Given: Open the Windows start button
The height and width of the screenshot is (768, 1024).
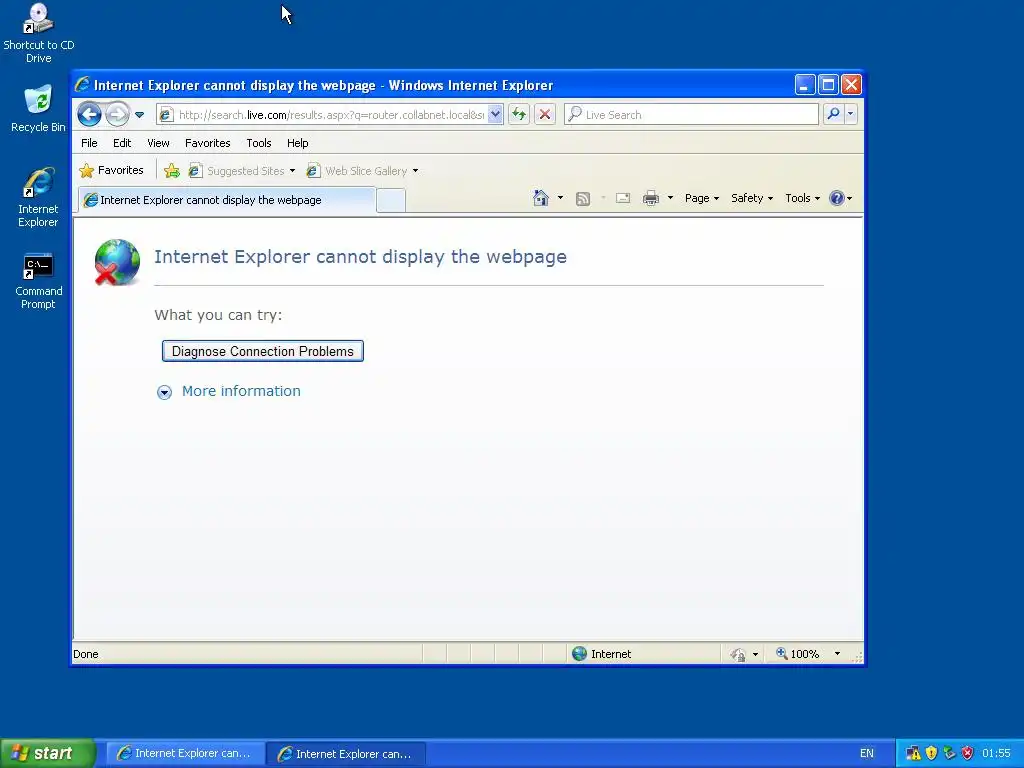Looking at the screenshot, I should 48,753.
